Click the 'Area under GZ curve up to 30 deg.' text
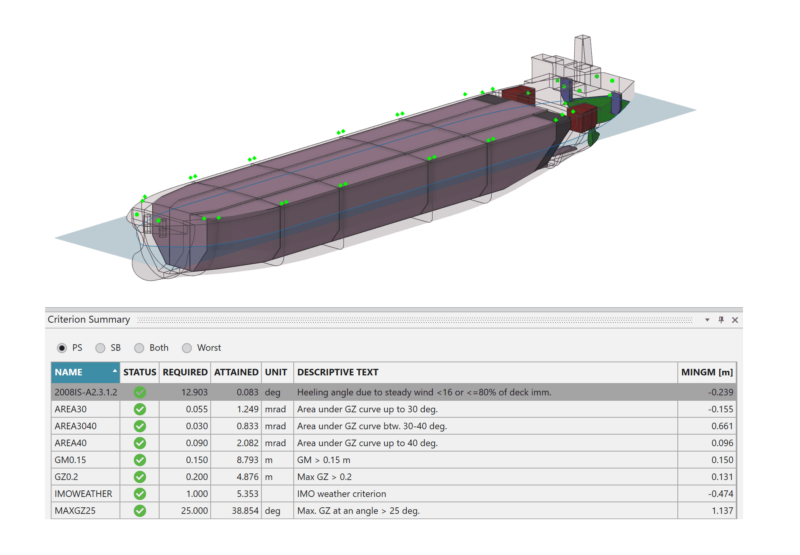Image resolution: width=800 pixels, height=555 pixels. (367, 409)
